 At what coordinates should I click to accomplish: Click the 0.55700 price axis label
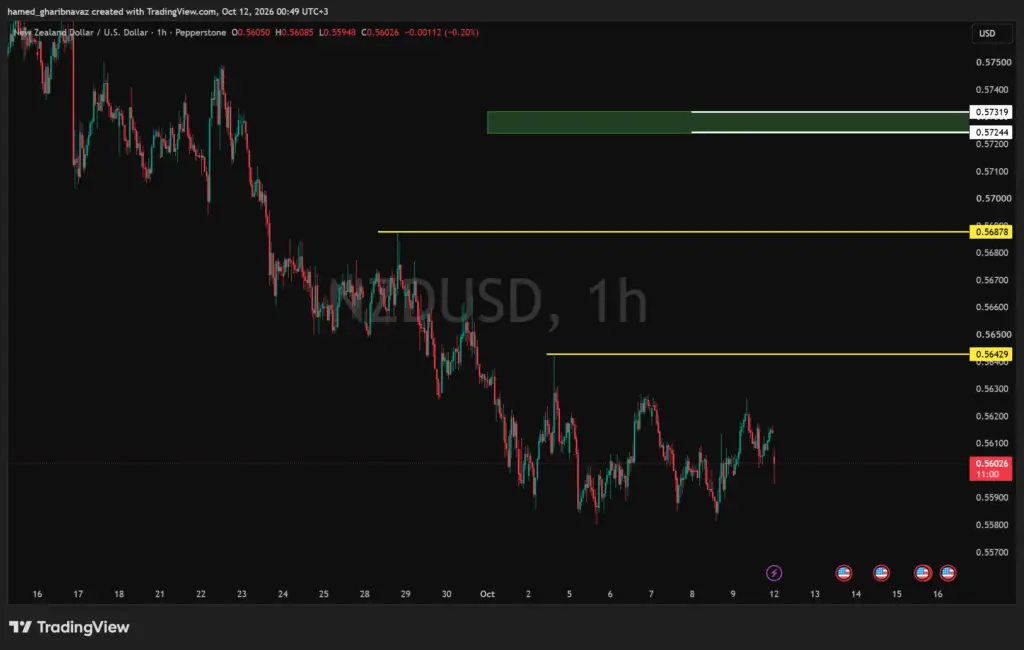991,552
